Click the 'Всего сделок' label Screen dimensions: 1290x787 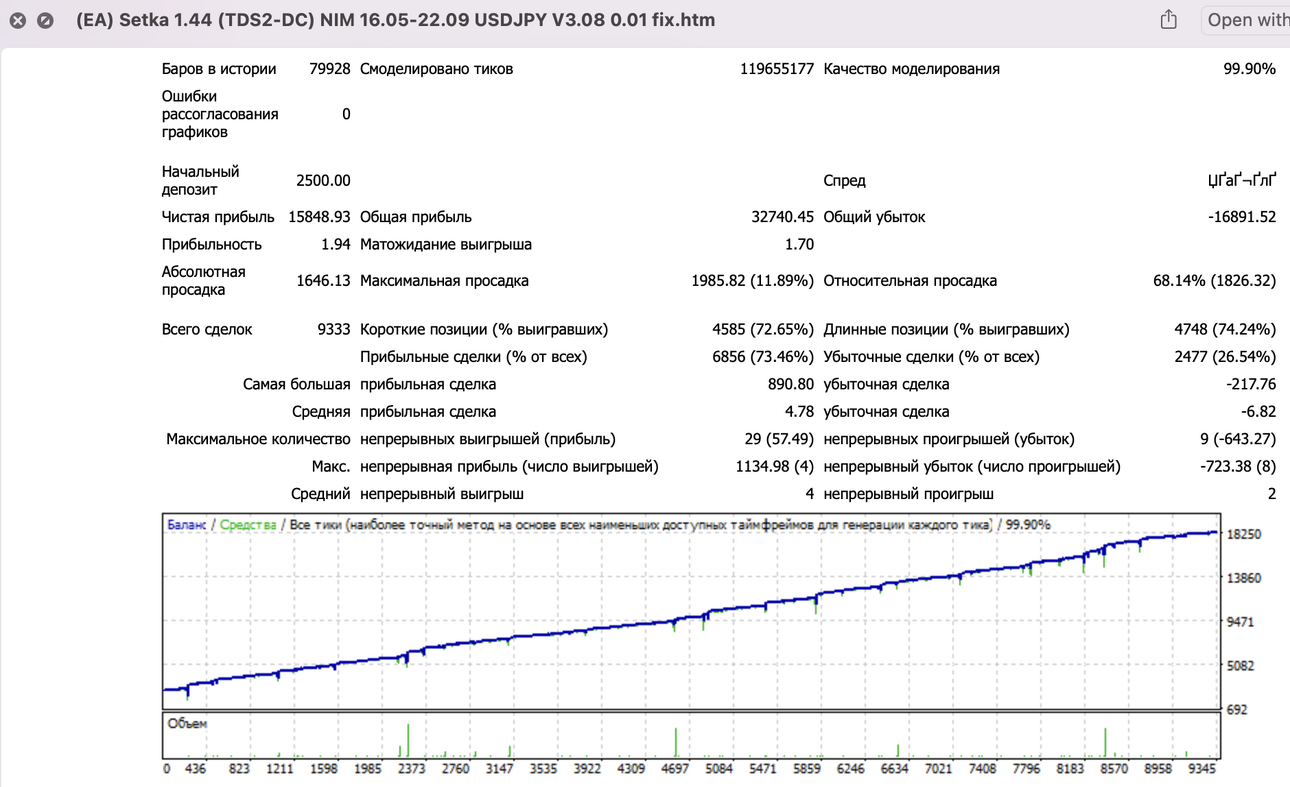(207, 329)
